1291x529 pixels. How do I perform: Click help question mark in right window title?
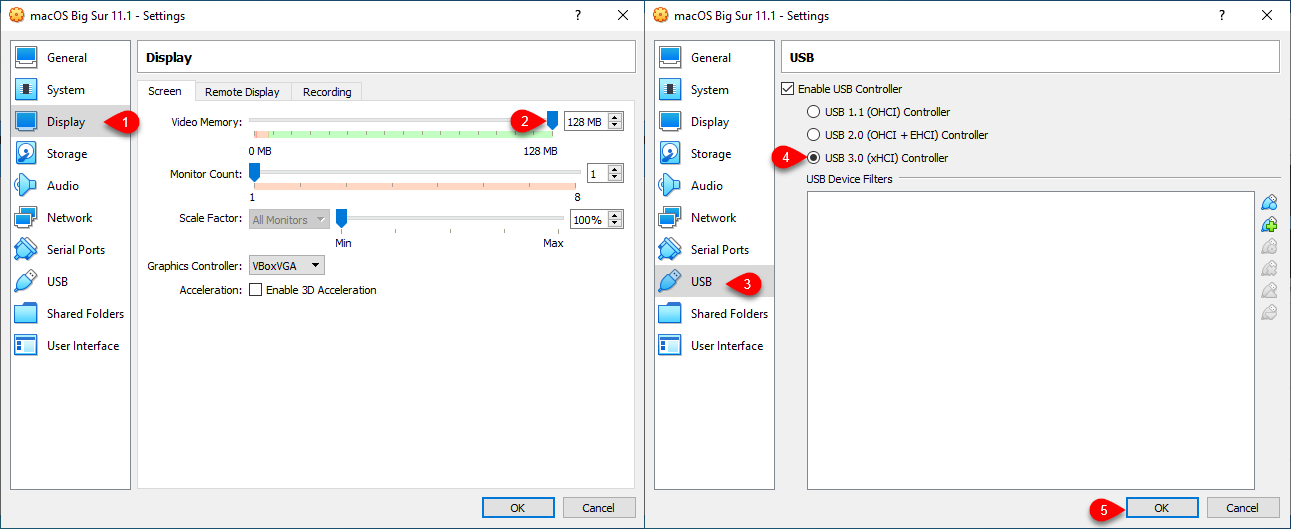click(1223, 16)
